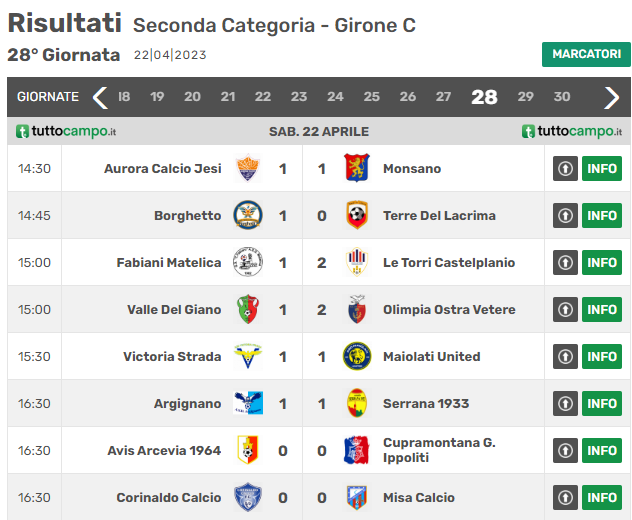Screen dimensions: 632x520
Task: Expand the Corinaldo Calcio match with the up-arrow button
Action: pos(565,497)
